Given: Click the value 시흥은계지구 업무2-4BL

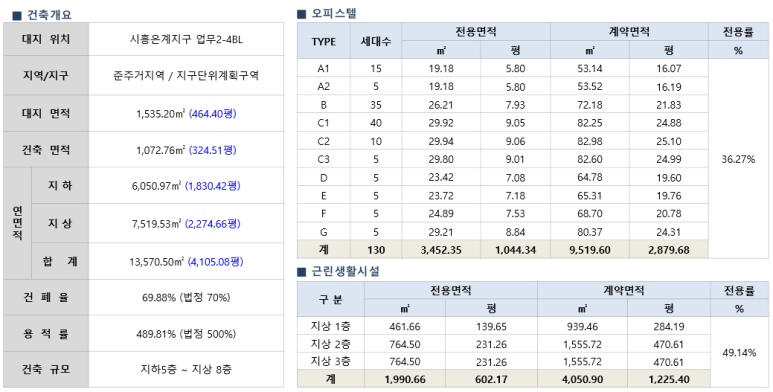Looking at the screenshot, I should pyautogui.click(x=186, y=39).
